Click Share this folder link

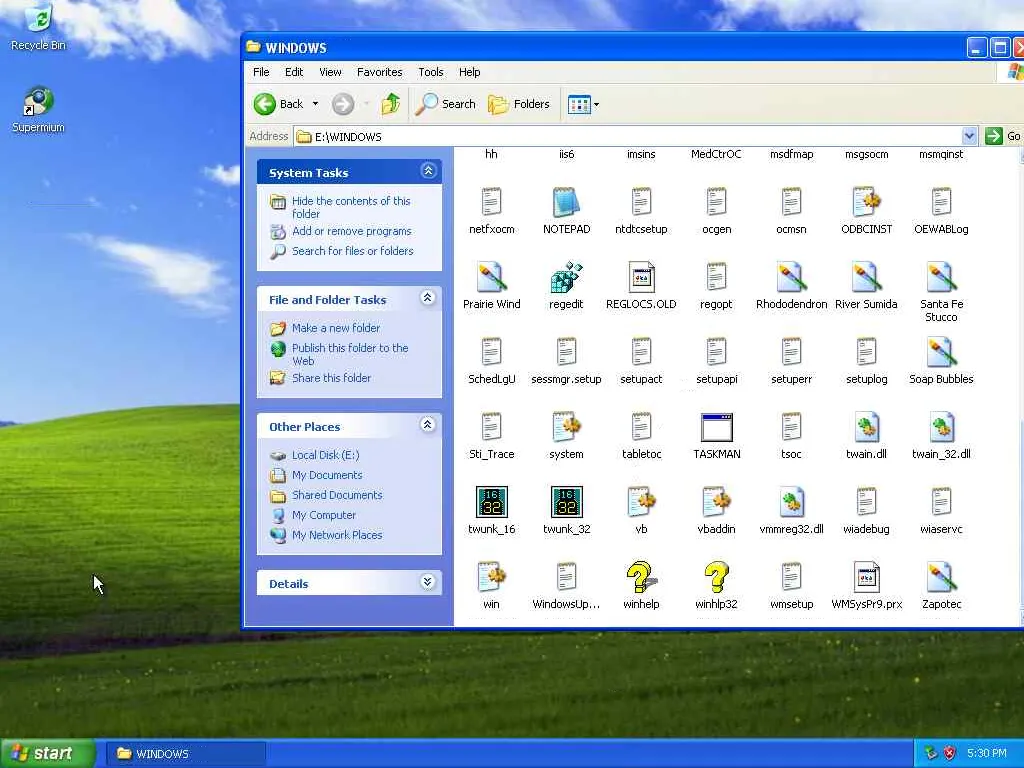coord(331,377)
